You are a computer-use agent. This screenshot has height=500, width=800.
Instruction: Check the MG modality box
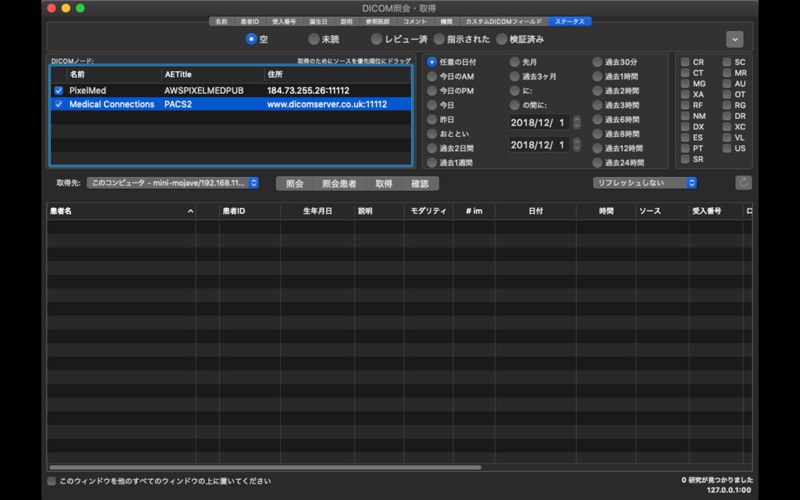tap(685, 84)
